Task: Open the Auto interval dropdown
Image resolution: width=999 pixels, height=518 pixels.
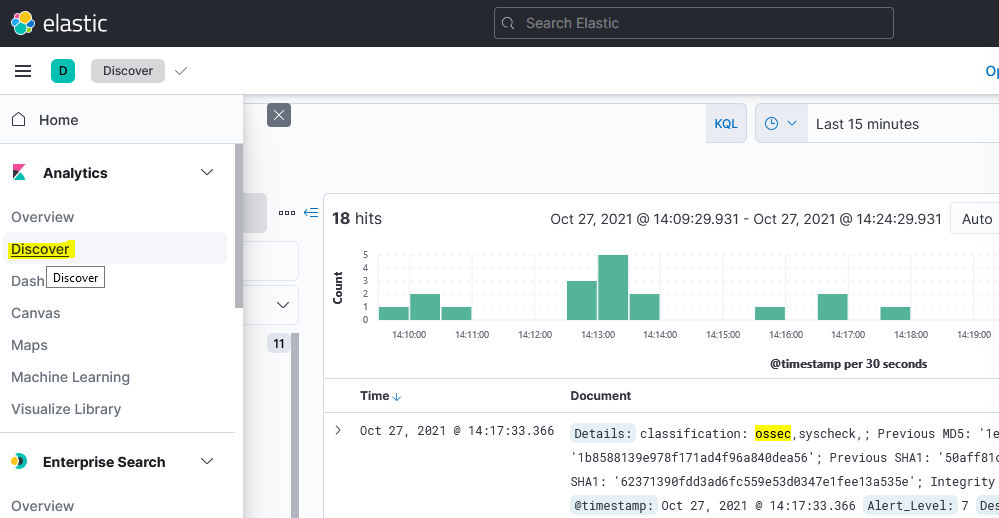Action: [975, 219]
